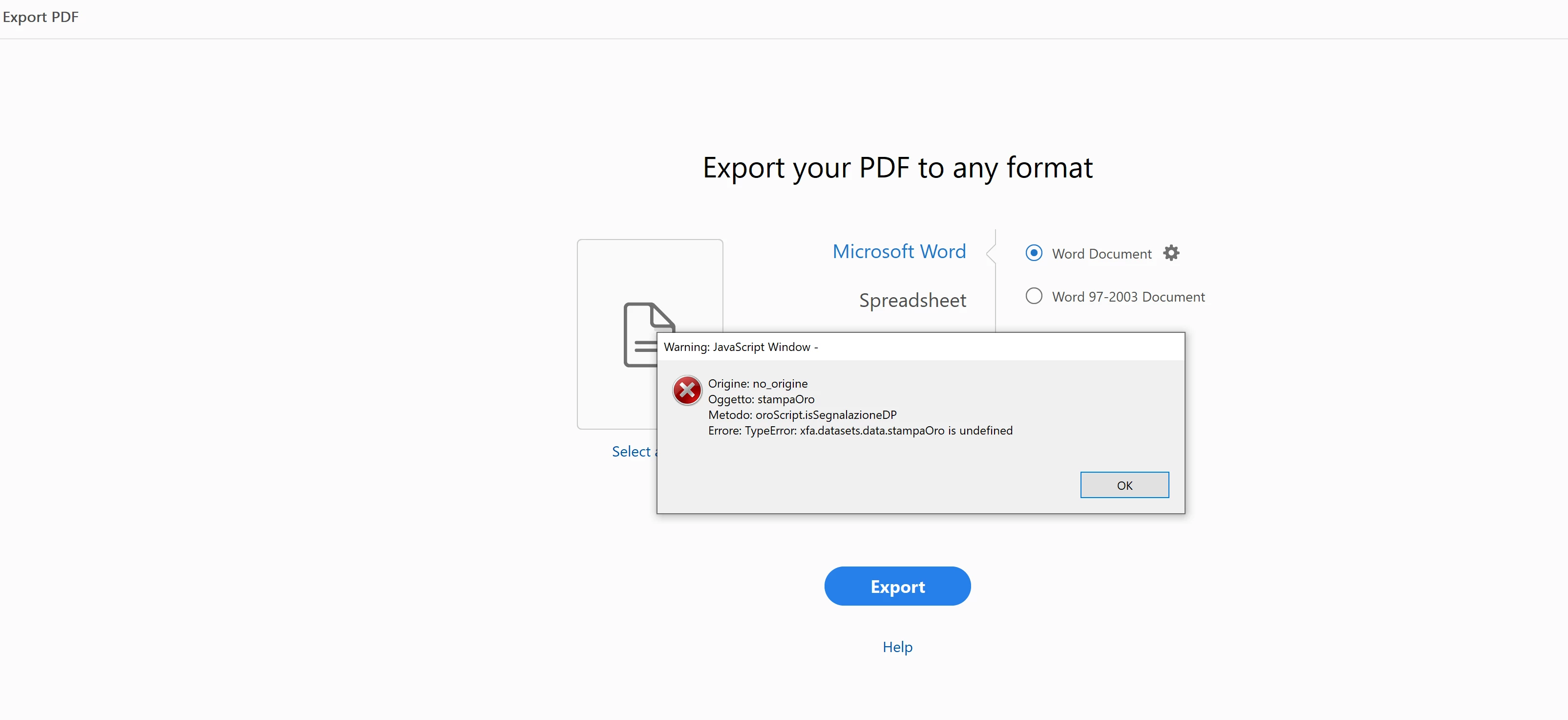Select the Word Document radio option

(1034, 253)
